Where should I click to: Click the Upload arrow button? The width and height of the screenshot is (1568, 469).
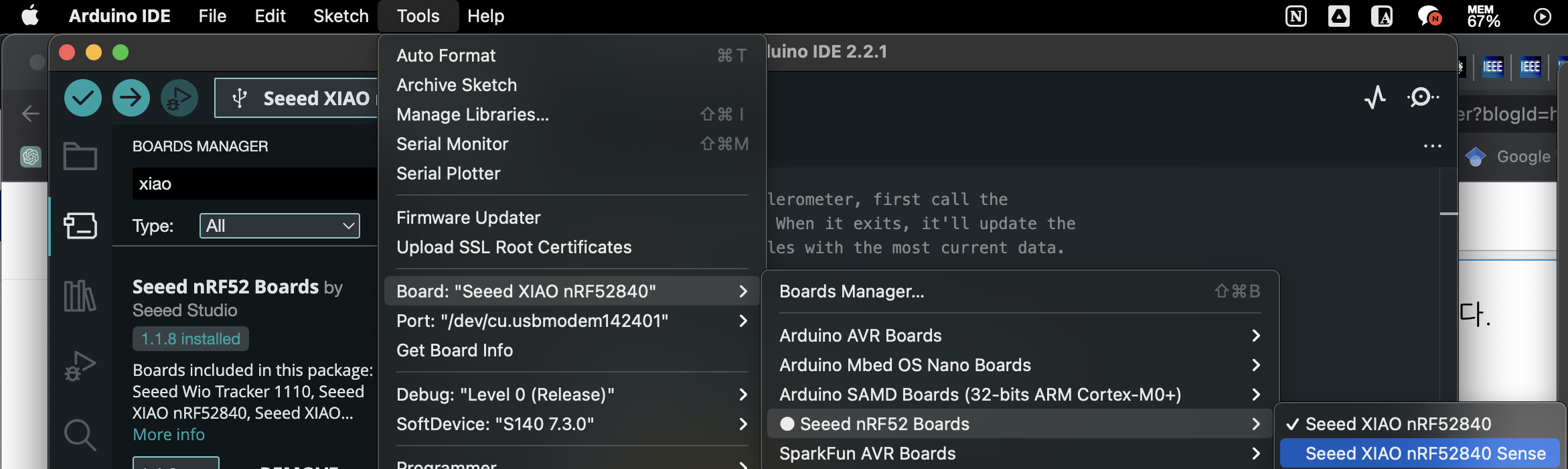pyautogui.click(x=131, y=98)
